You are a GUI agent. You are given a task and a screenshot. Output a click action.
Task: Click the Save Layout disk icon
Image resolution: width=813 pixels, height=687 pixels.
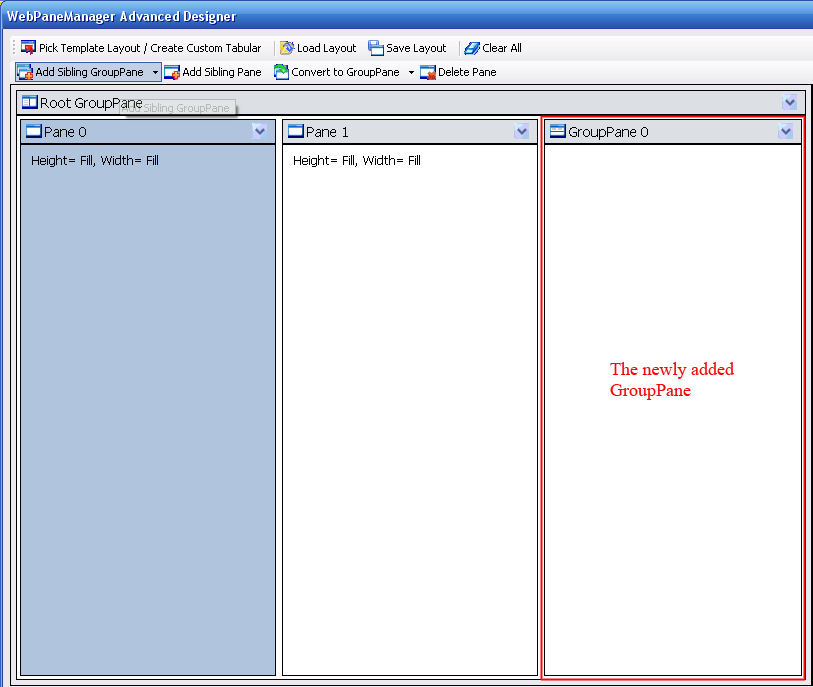point(376,48)
